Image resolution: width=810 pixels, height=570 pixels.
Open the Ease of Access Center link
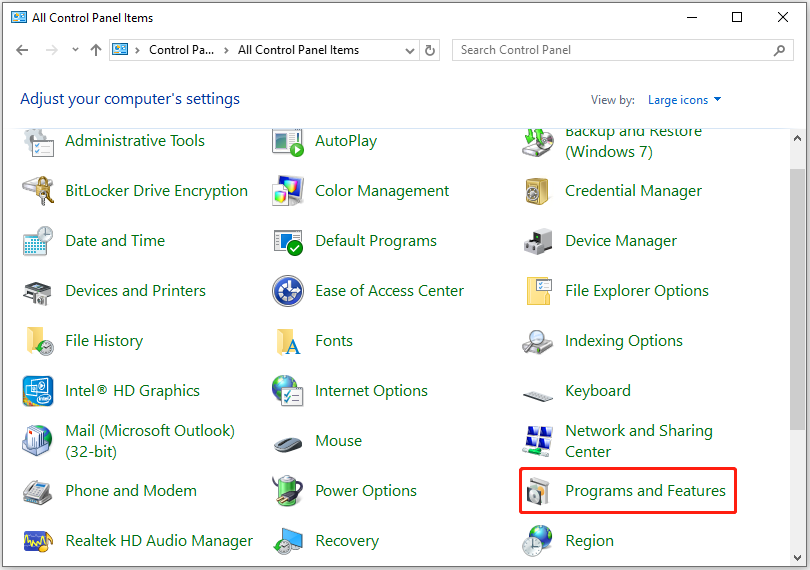click(x=390, y=291)
